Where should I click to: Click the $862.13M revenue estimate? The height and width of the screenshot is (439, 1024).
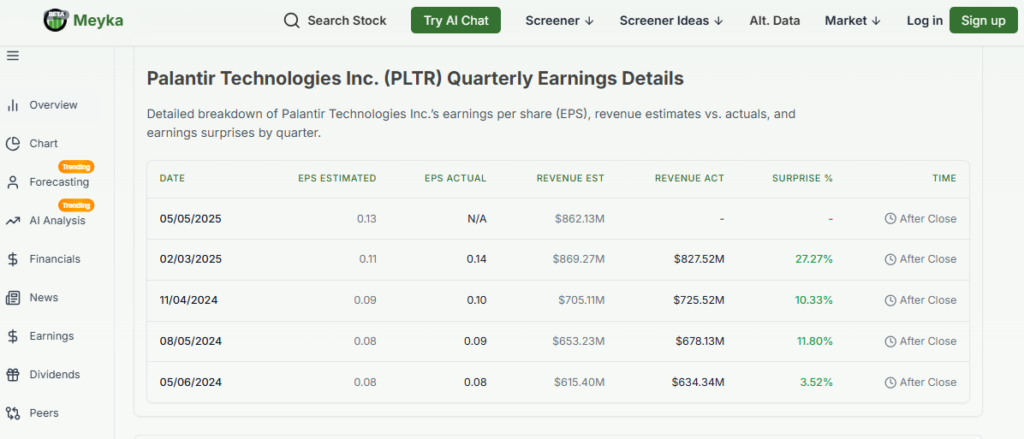pyautogui.click(x=580, y=219)
